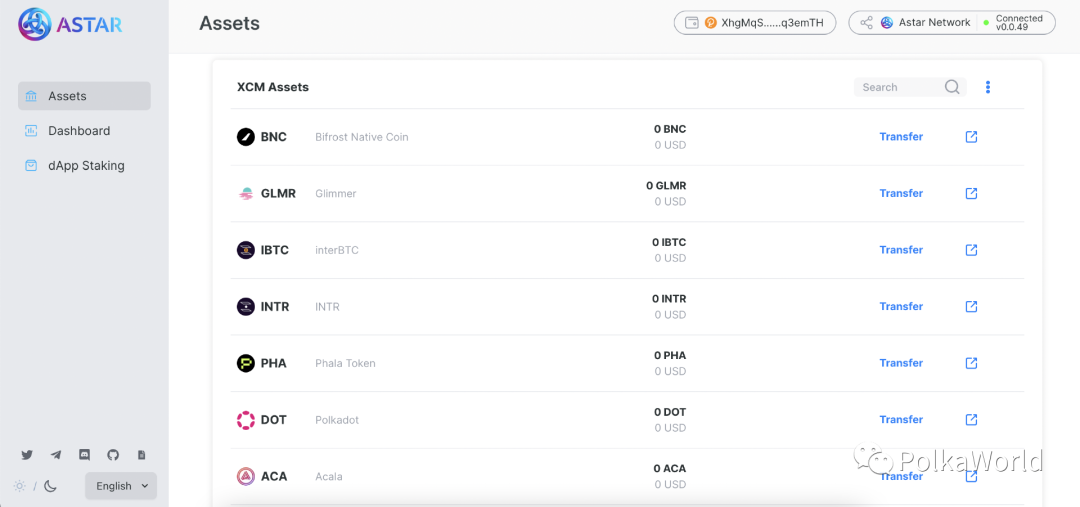
Task: Open the Discord link icon
Action: 84,455
